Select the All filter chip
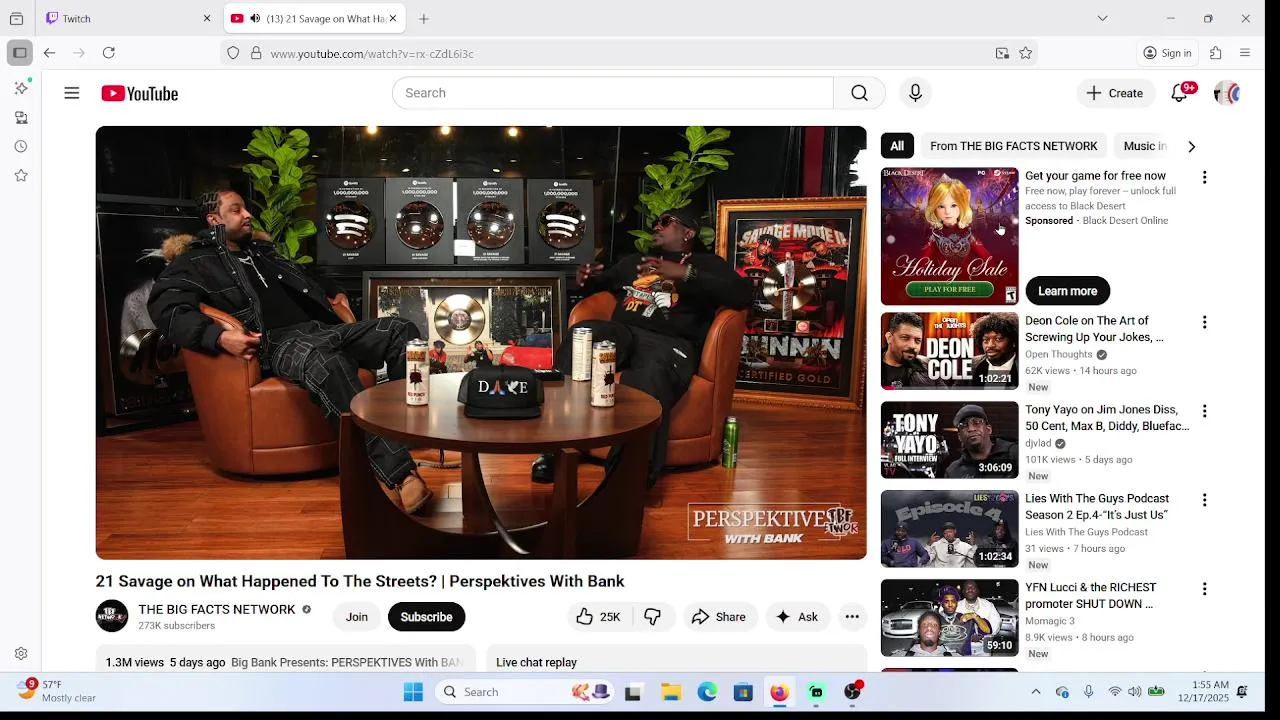Screen dimensions: 1280x720 pos(897,146)
